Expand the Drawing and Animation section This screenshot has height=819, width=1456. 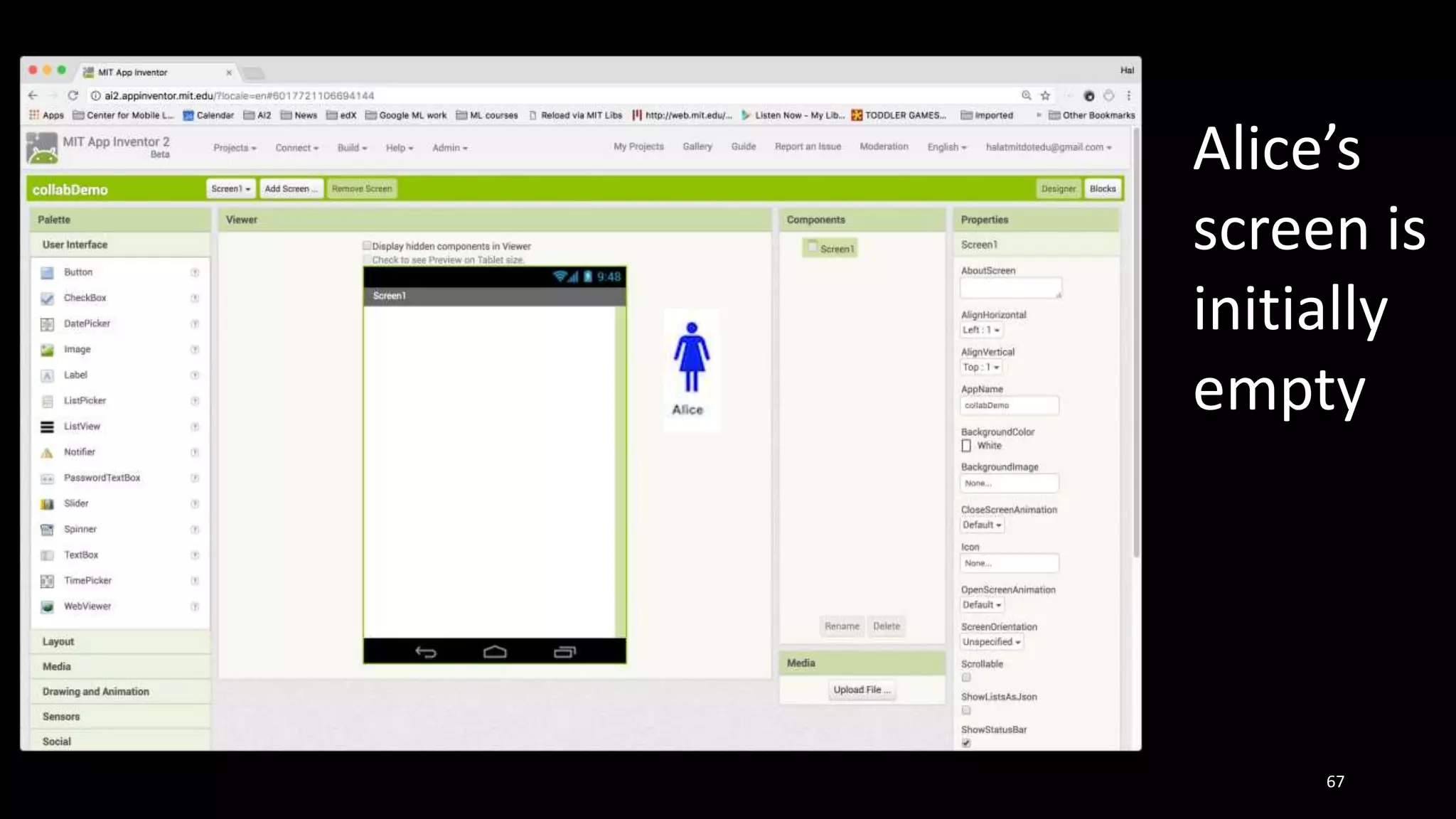(120, 691)
